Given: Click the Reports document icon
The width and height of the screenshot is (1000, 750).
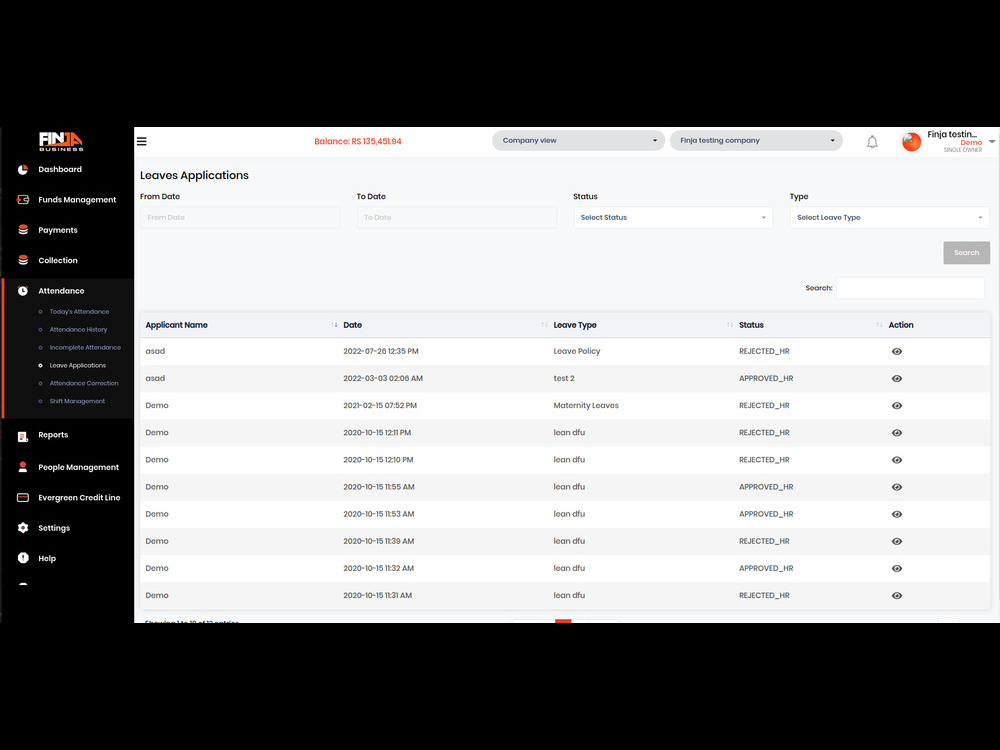Looking at the screenshot, I should [x=23, y=436].
